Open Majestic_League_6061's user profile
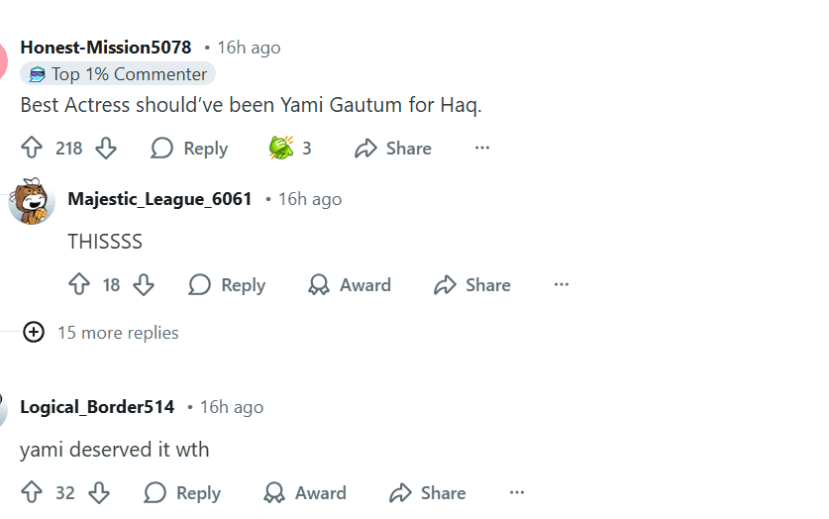829x519 pixels. pos(160,199)
